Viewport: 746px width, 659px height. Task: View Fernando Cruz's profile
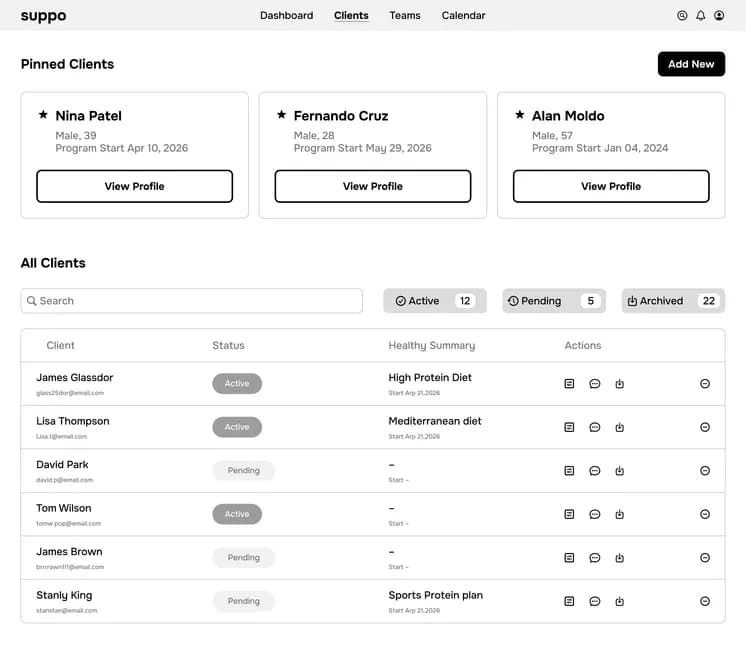tap(373, 186)
